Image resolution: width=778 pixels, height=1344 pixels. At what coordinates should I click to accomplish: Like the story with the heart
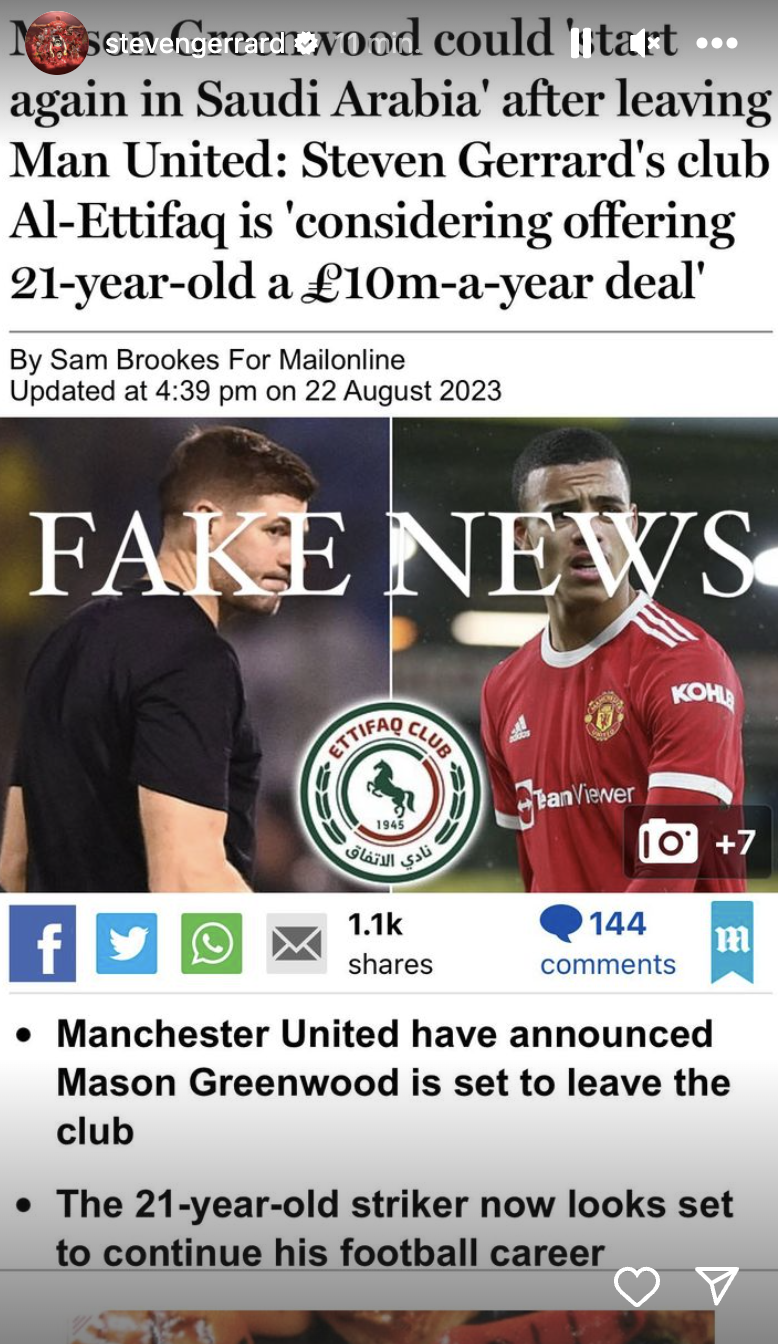637,1286
